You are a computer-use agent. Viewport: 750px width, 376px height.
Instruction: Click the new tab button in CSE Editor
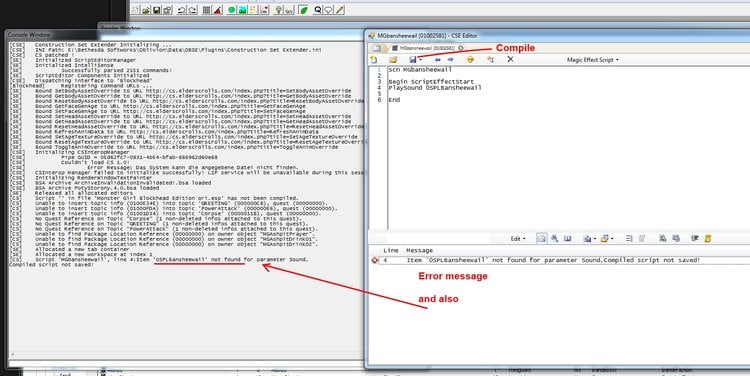[x=377, y=48]
